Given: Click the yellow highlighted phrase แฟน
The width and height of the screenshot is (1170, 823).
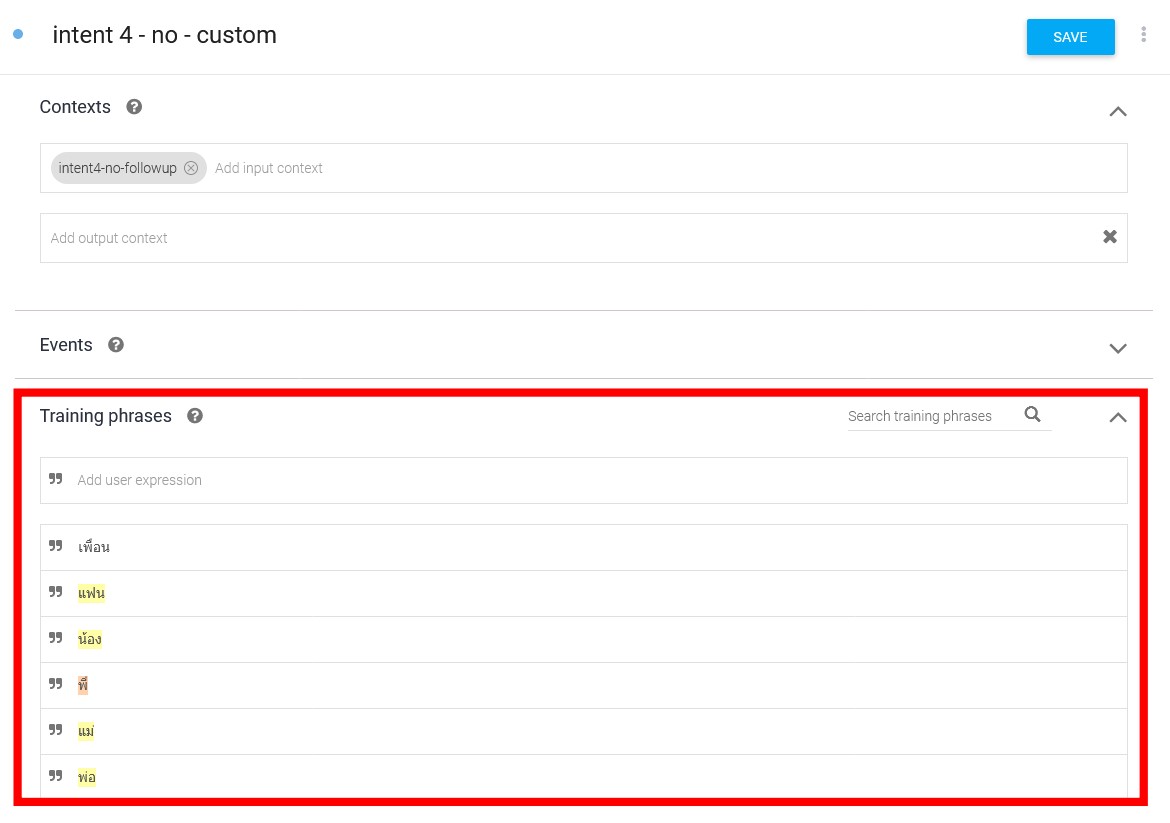Looking at the screenshot, I should coord(91,593).
